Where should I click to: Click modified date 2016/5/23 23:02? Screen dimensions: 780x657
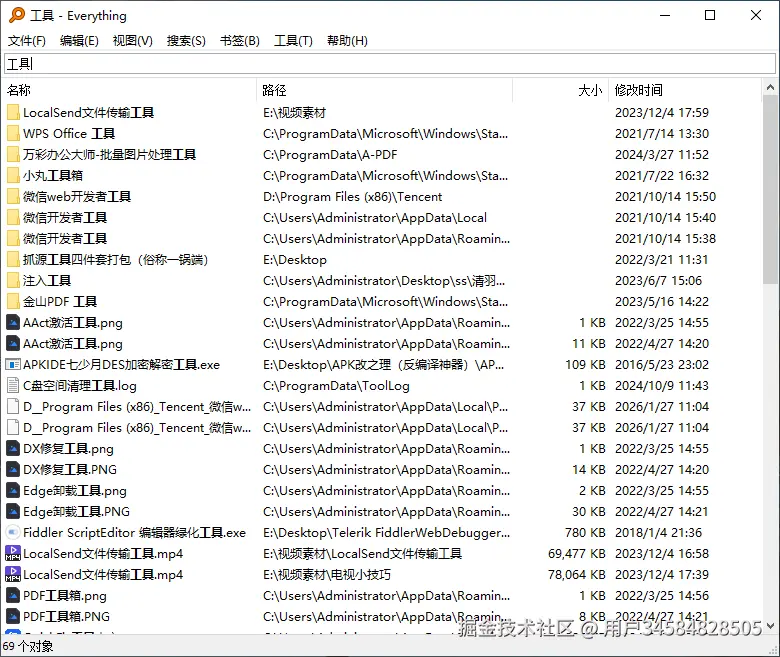click(x=662, y=365)
